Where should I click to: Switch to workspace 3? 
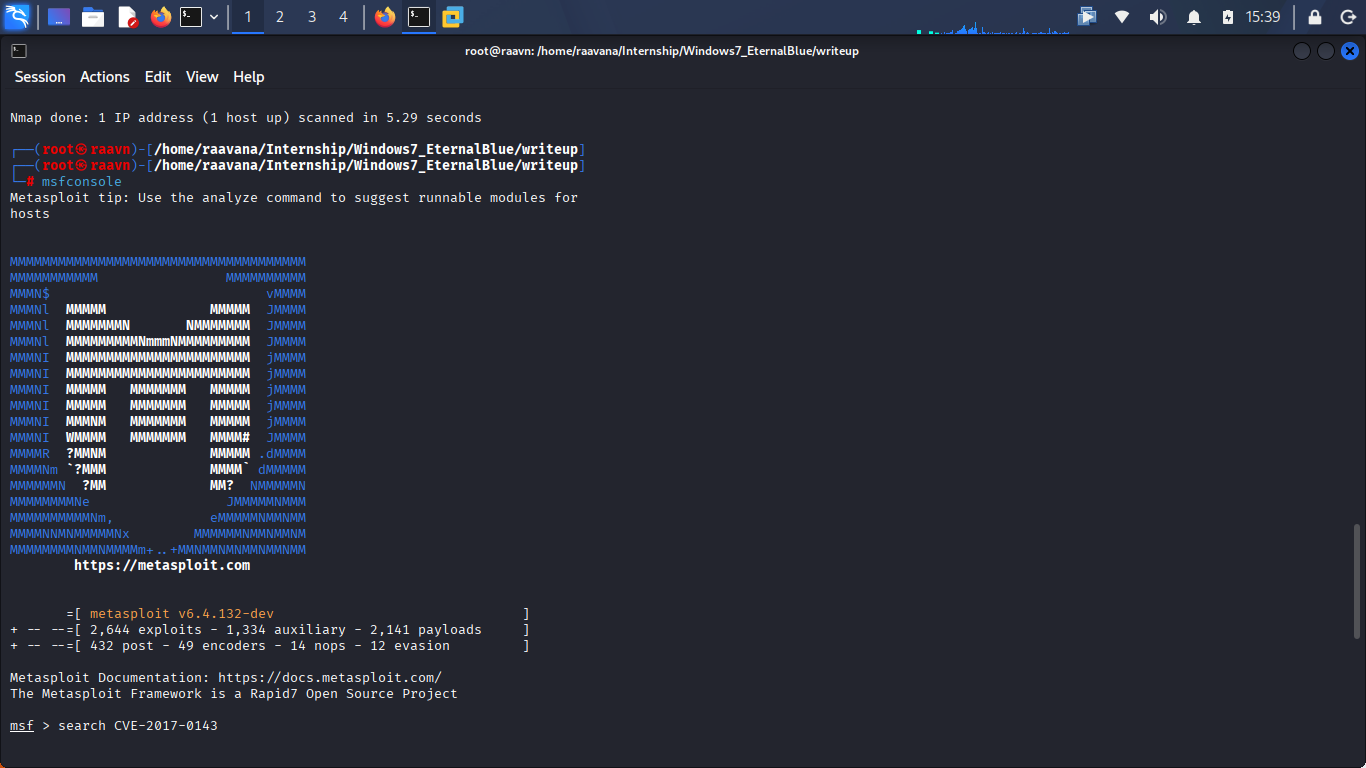pos(312,17)
